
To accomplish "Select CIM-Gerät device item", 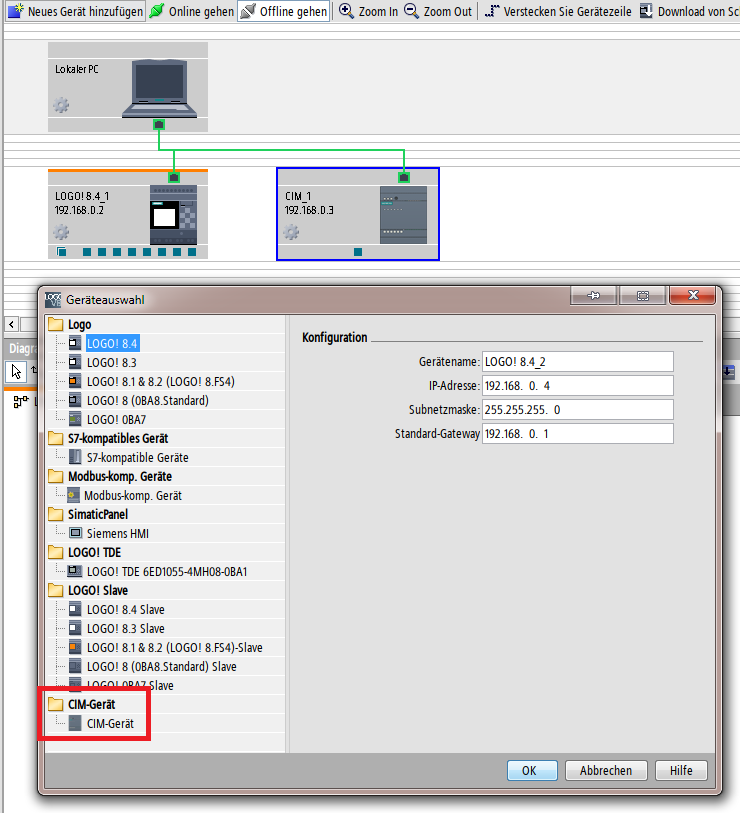I will (110, 723).
